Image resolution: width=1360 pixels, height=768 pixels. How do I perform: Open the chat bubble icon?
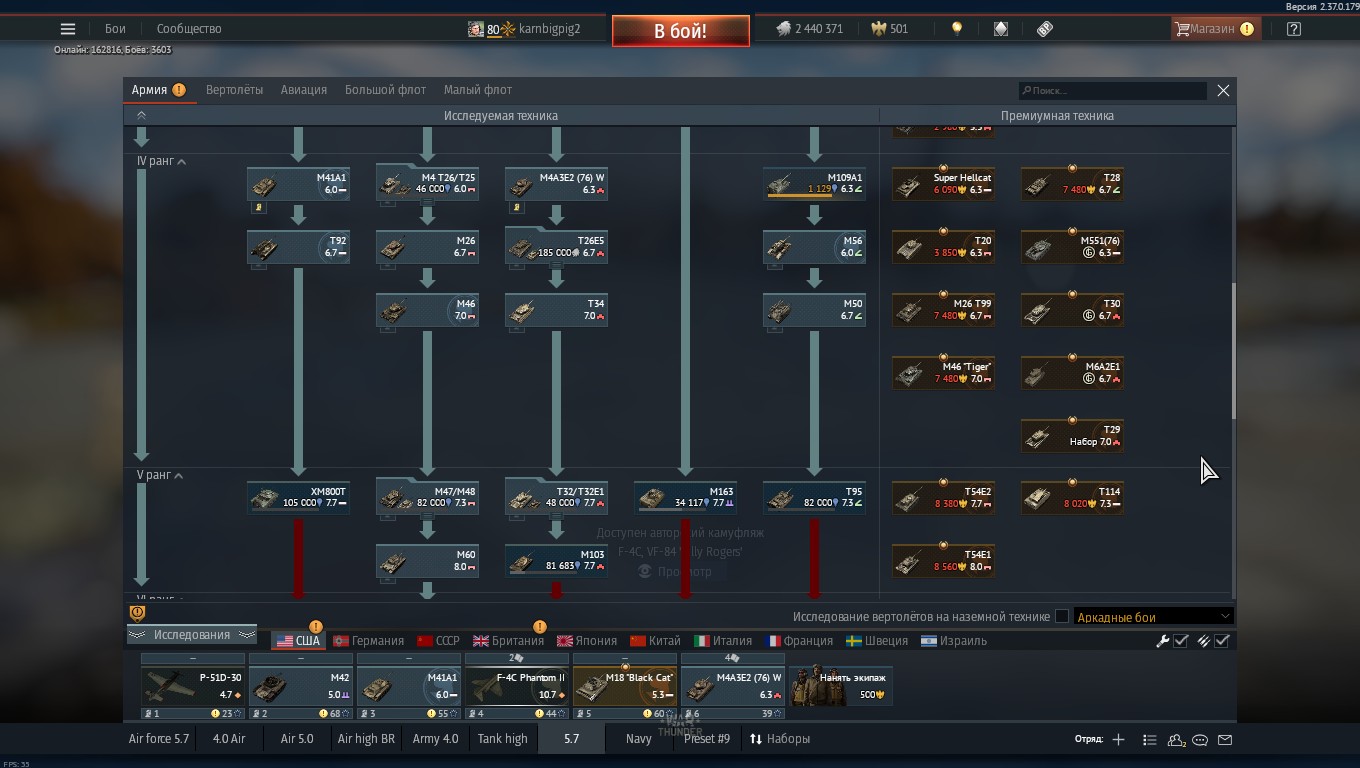click(x=1200, y=740)
